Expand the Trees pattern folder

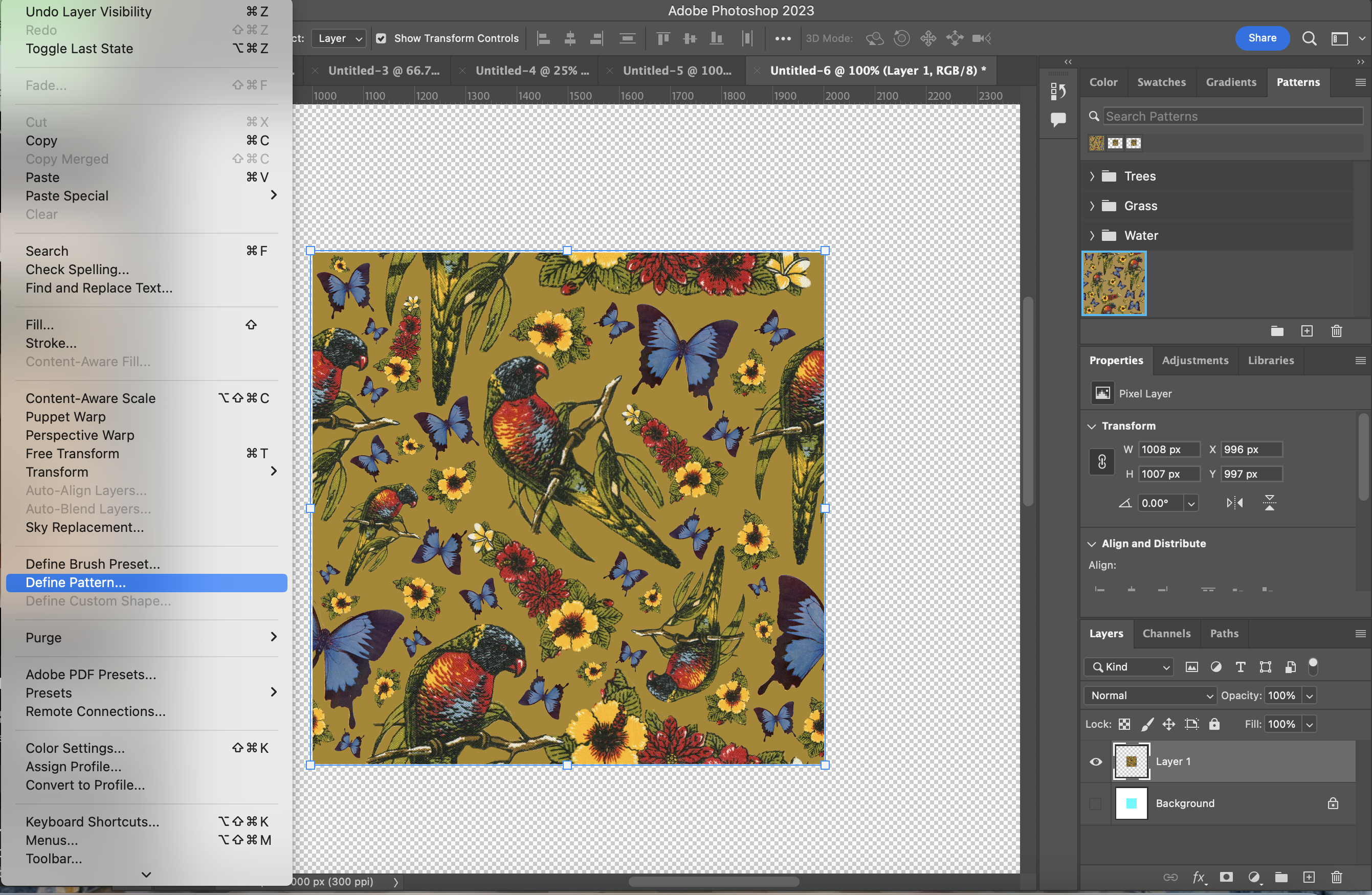tap(1092, 176)
